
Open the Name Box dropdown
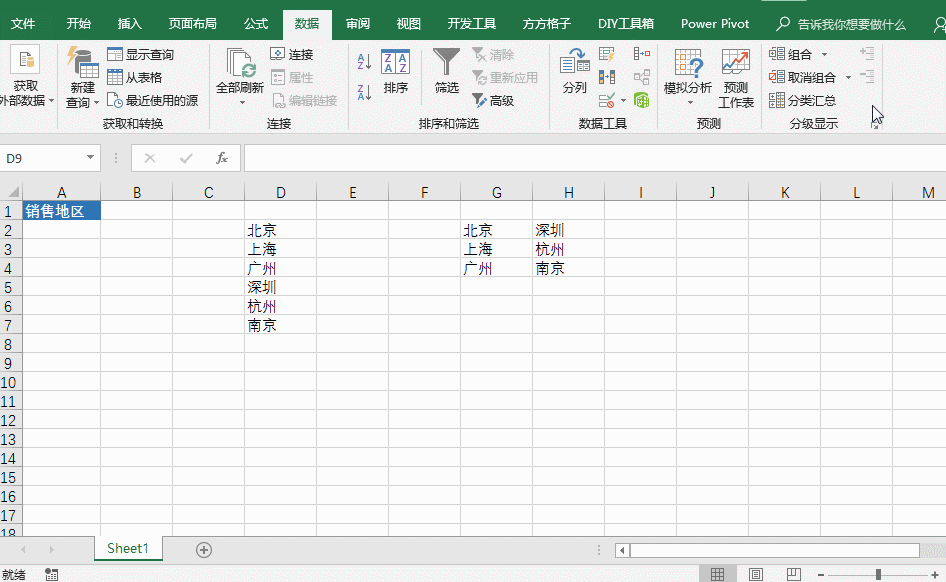coord(90,157)
